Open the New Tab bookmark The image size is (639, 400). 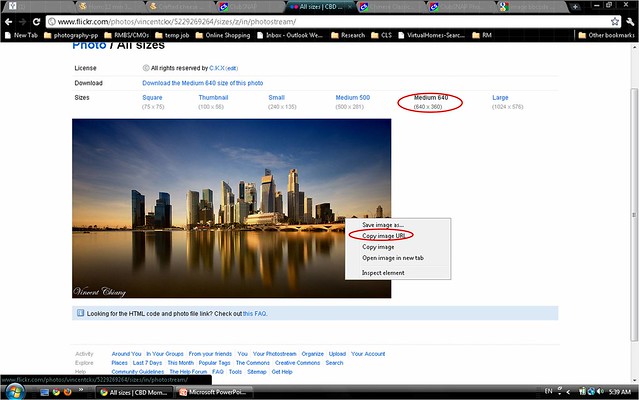pyautogui.click(x=21, y=35)
